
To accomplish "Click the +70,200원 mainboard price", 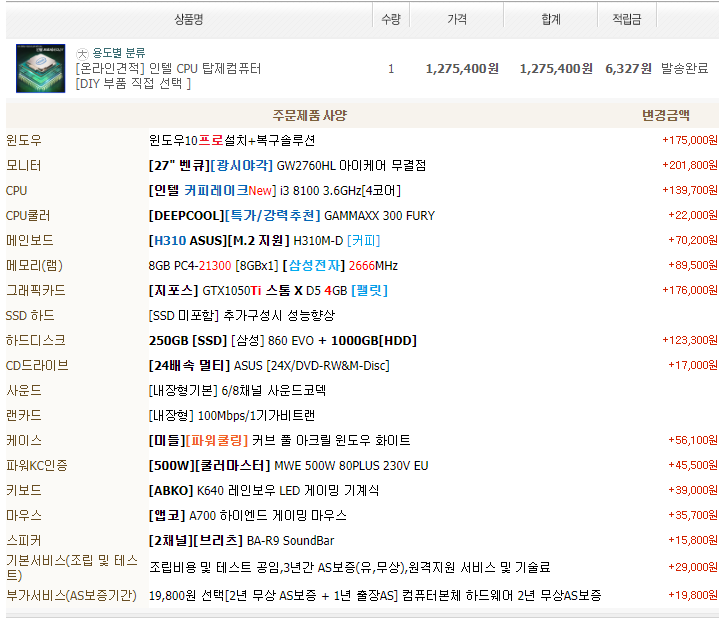I will click(693, 240).
